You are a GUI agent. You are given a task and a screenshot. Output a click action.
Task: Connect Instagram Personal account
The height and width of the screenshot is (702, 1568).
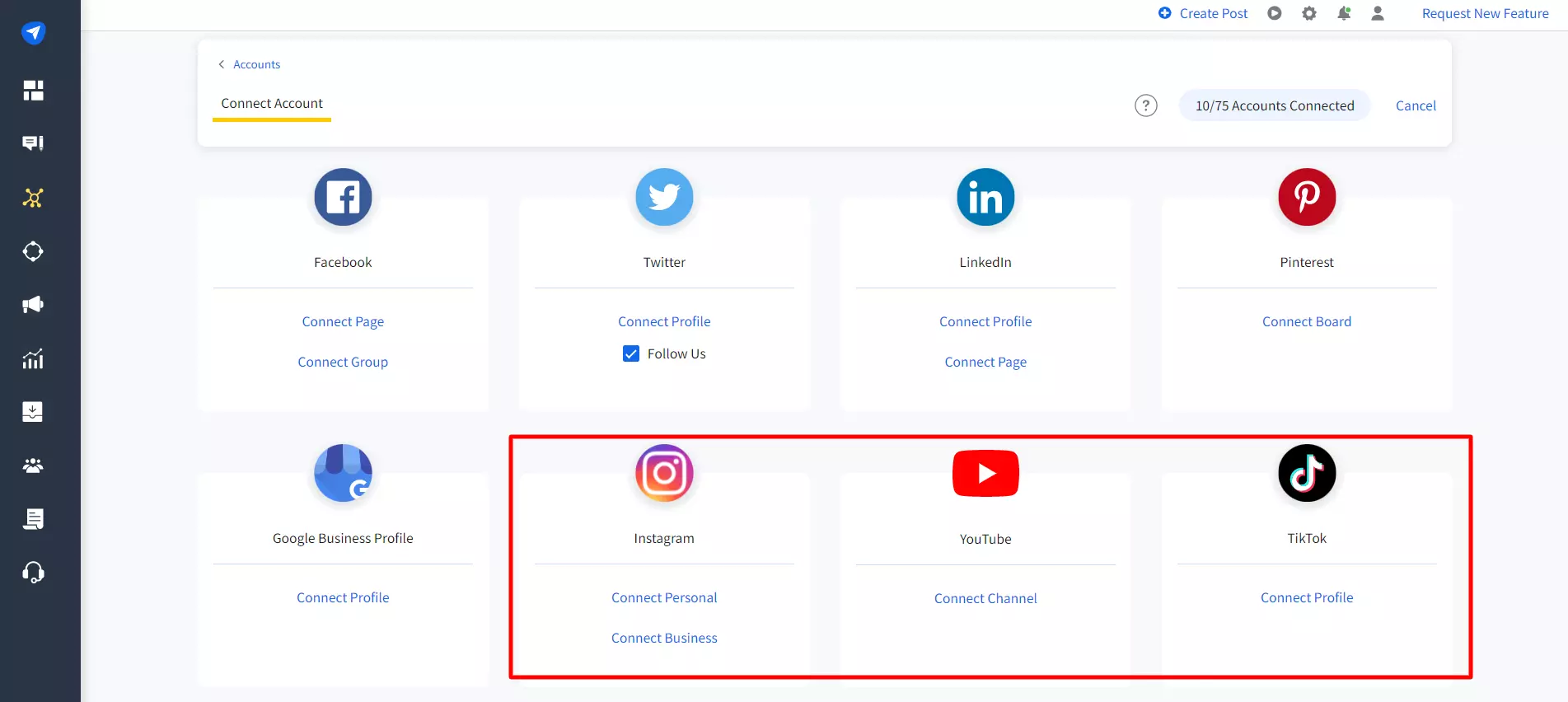click(x=664, y=597)
